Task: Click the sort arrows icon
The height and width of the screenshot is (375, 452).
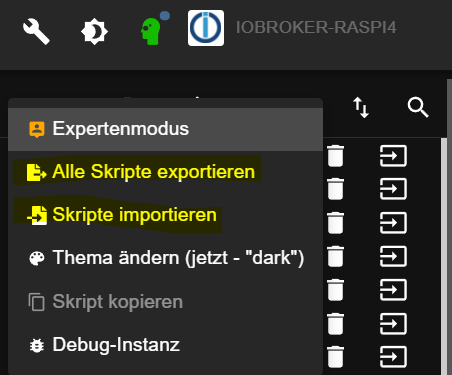Action: tap(361, 107)
